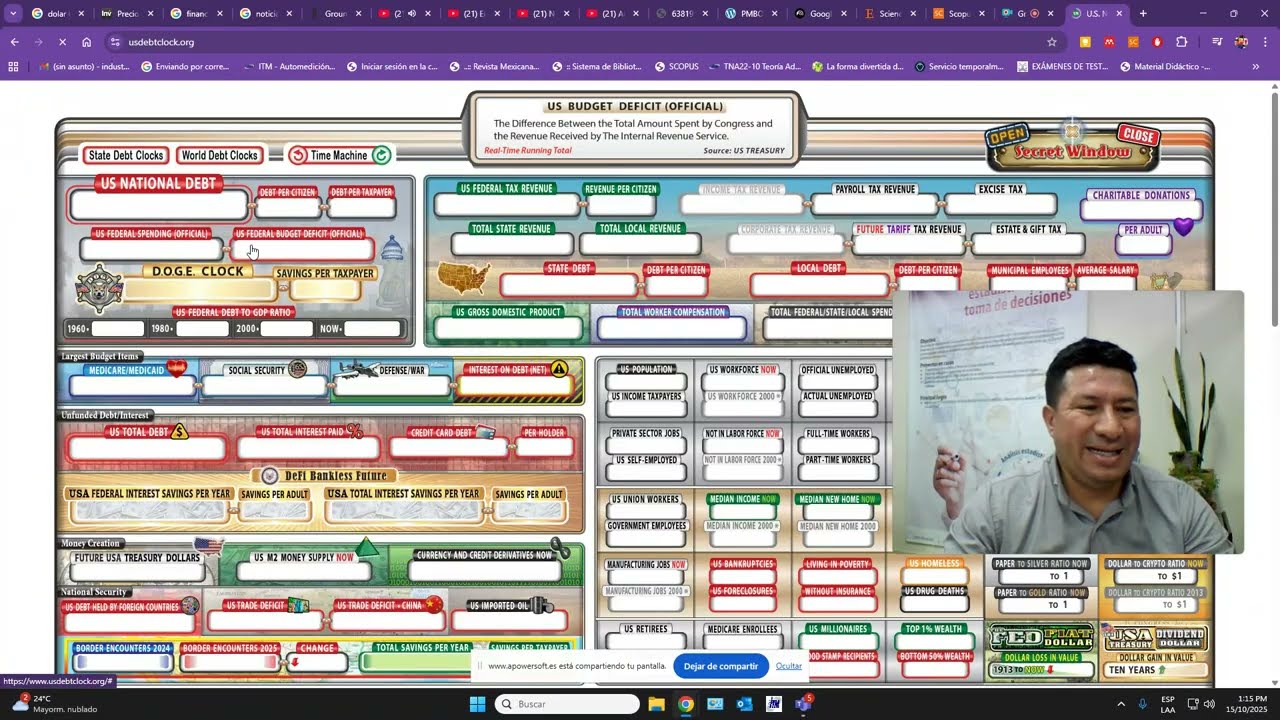Viewport: 1280px width, 720px height.
Task: Click taskbar Buscar search box
Action: (569, 704)
